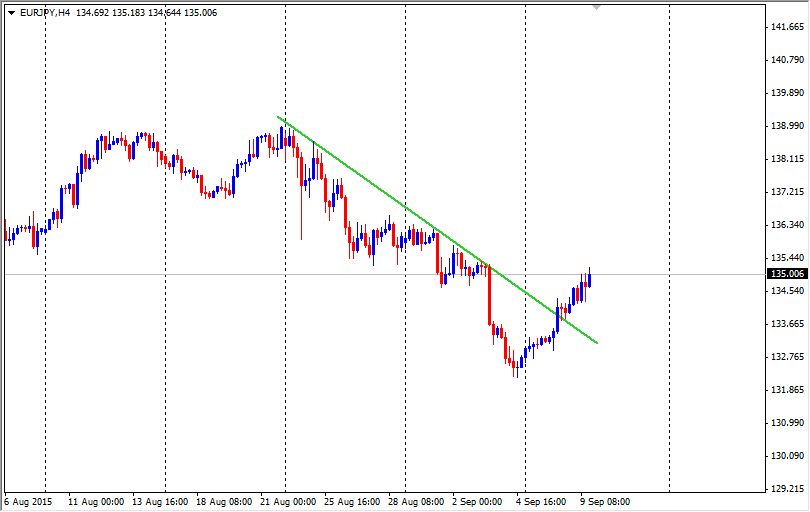
Task: Click the highlighted current price label 135.006
Action: pyautogui.click(x=787, y=274)
